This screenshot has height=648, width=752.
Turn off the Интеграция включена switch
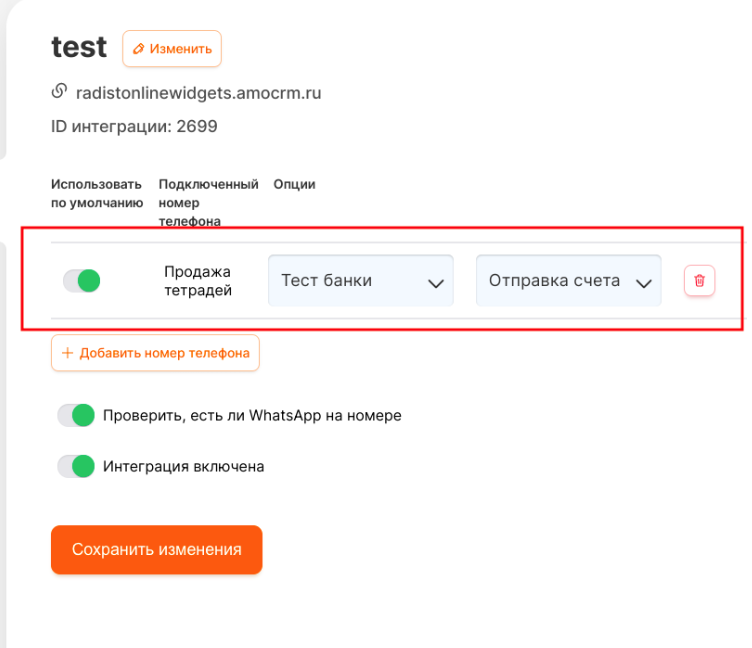click(x=76, y=466)
